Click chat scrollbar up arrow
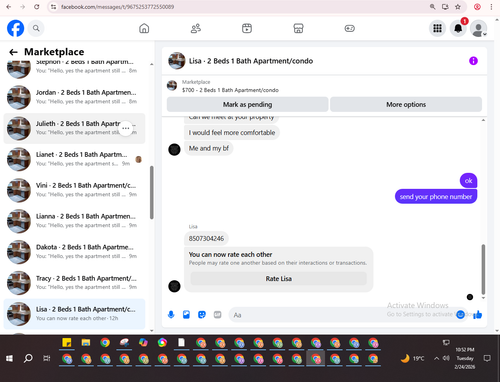 (483, 120)
